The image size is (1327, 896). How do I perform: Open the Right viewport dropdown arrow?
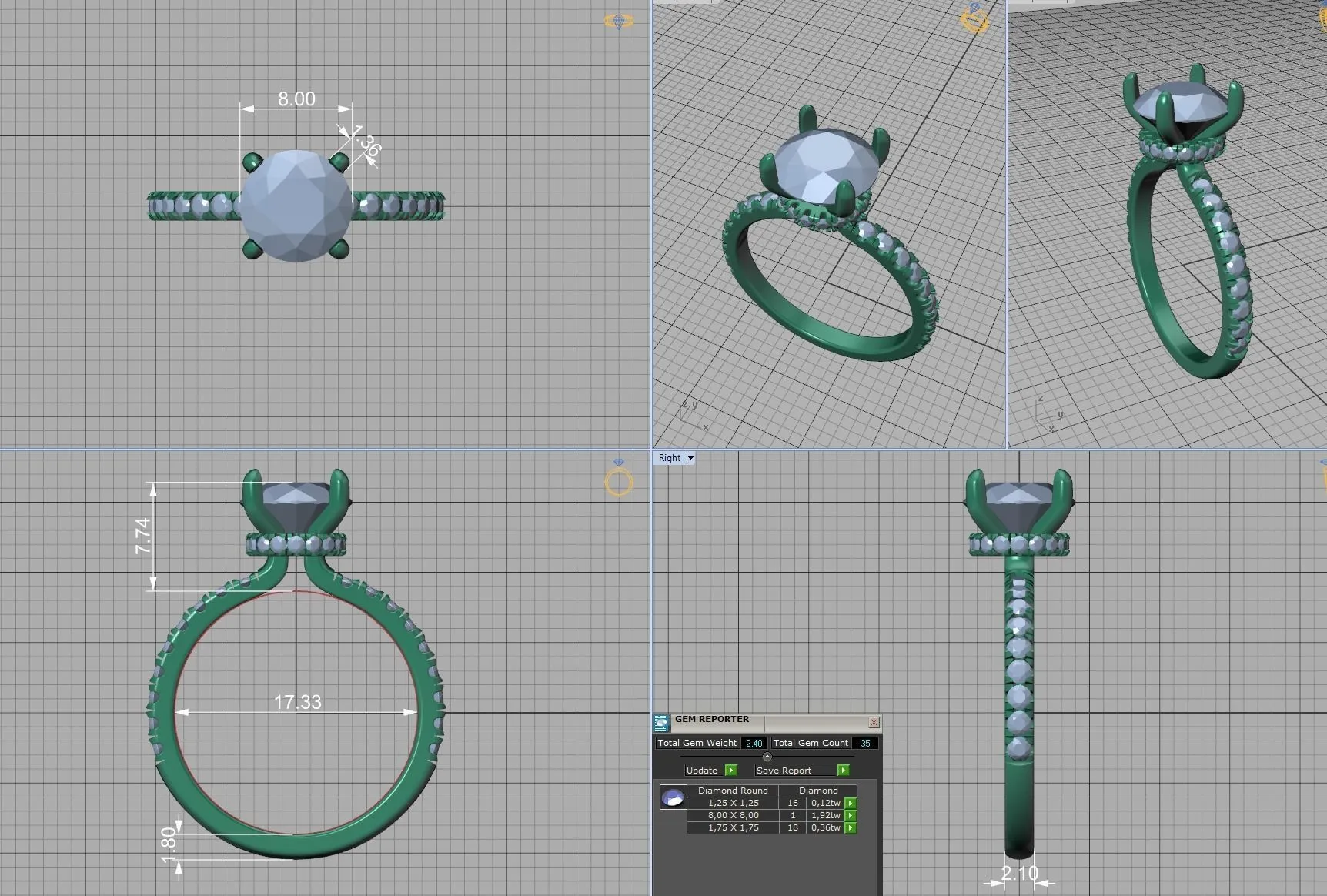click(x=690, y=458)
